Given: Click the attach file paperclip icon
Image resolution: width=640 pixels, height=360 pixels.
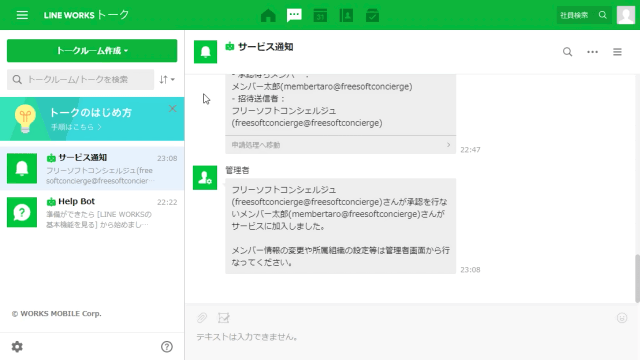Looking at the screenshot, I should point(202,318).
